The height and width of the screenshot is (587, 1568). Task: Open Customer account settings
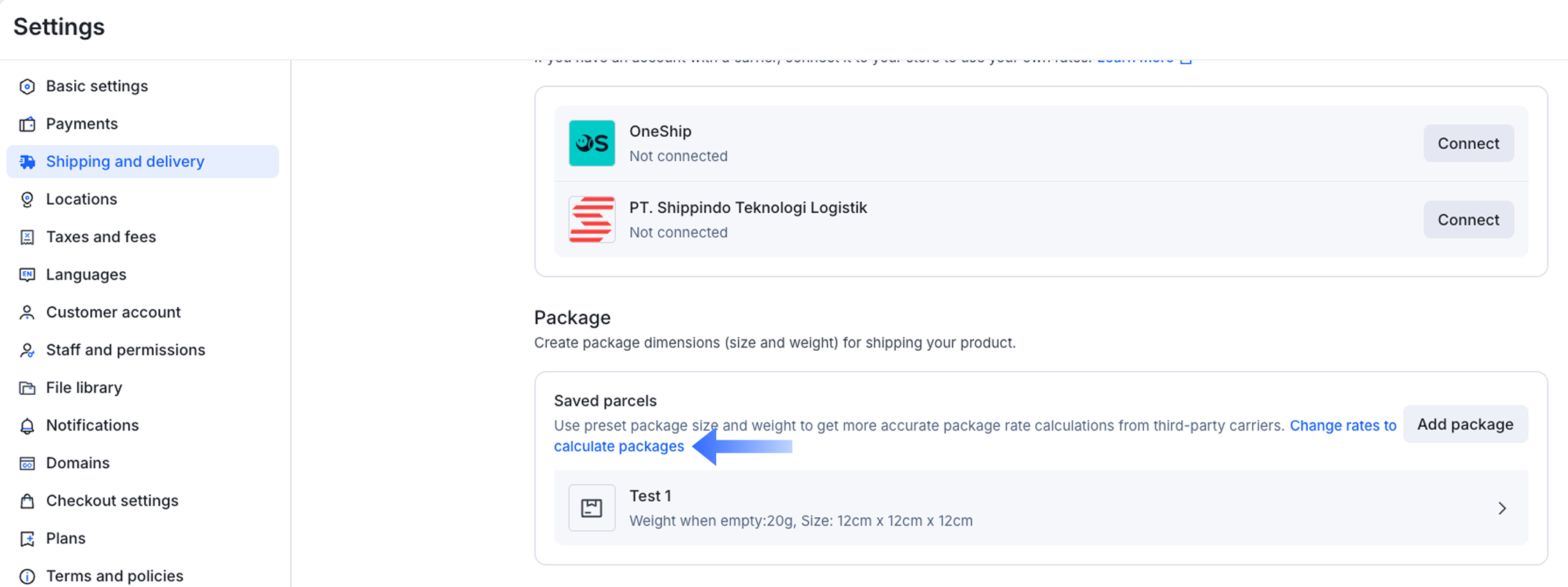click(x=113, y=312)
